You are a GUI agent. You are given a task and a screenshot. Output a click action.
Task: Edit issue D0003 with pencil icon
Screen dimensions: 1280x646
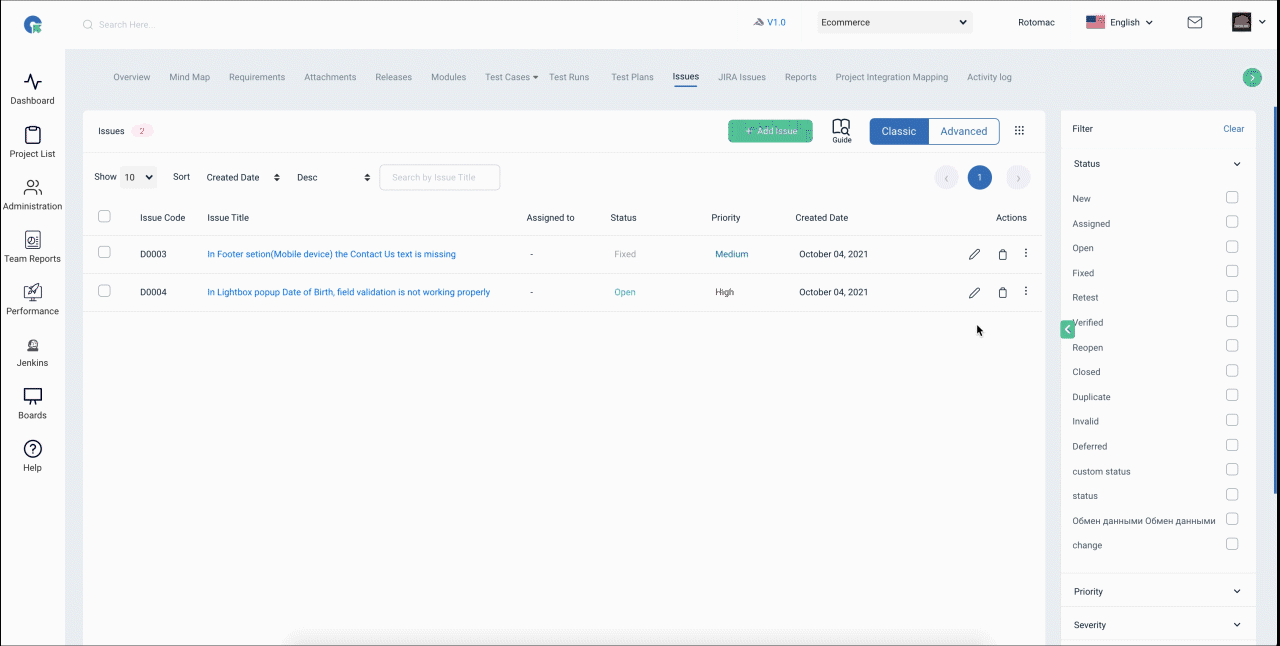974,254
